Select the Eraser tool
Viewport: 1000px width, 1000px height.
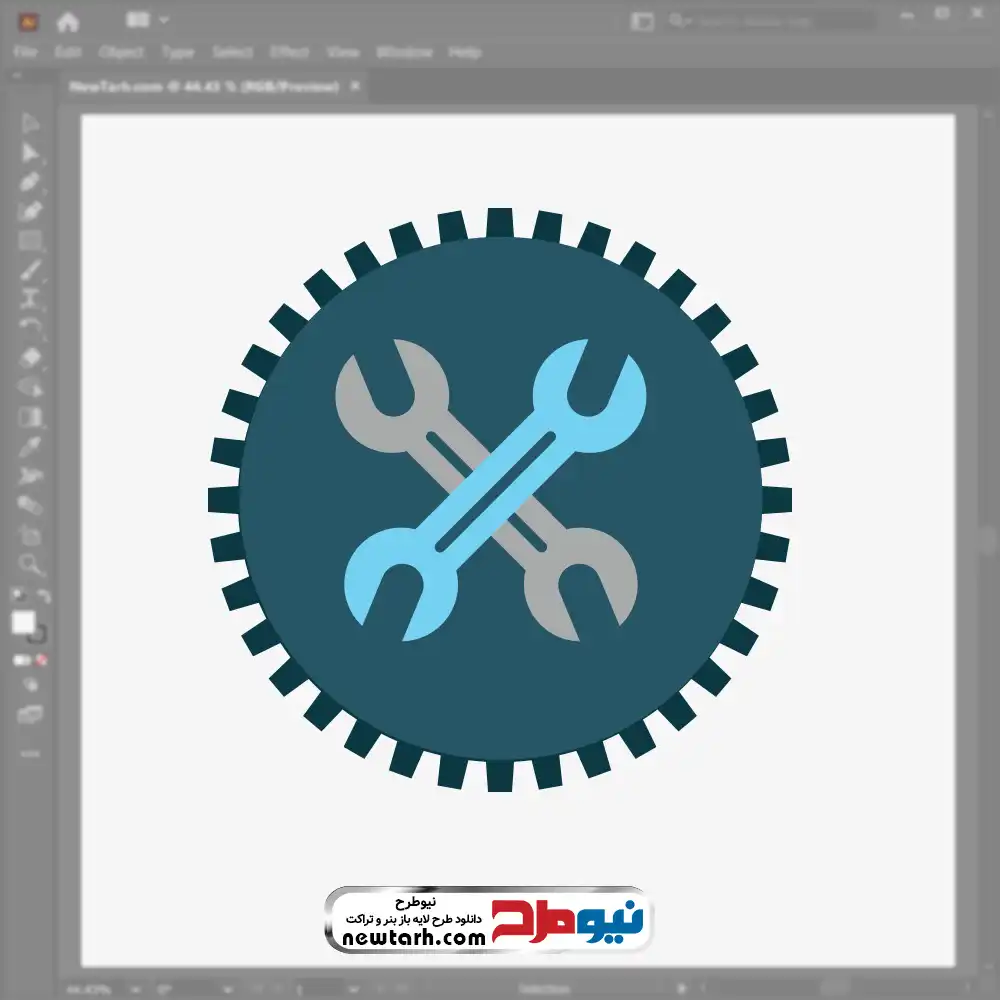click(29, 357)
